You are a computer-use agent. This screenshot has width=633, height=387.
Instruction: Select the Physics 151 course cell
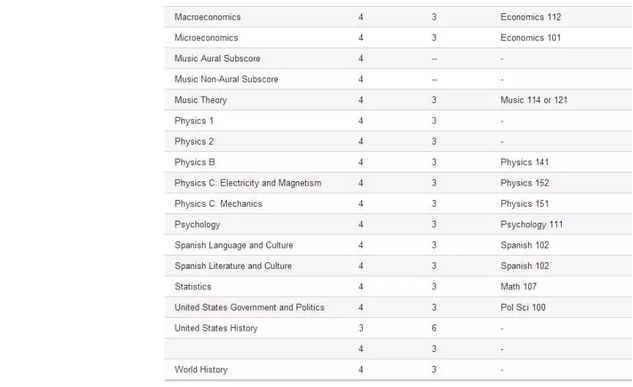(524, 204)
